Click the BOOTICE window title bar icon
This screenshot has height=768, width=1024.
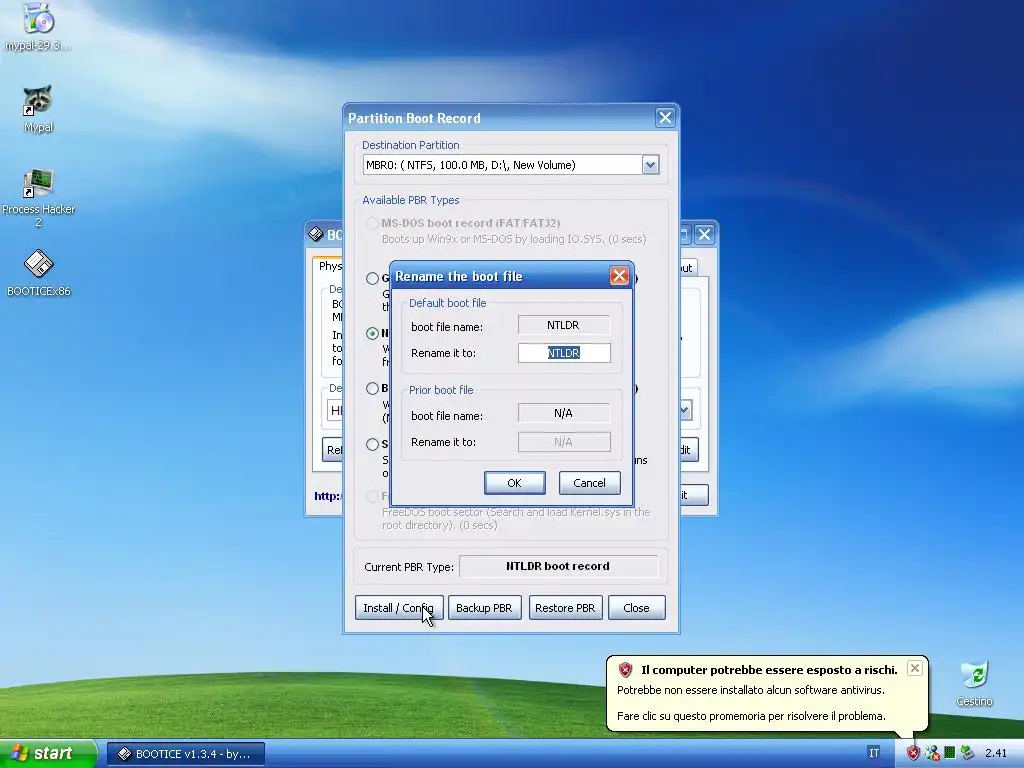(316, 234)
